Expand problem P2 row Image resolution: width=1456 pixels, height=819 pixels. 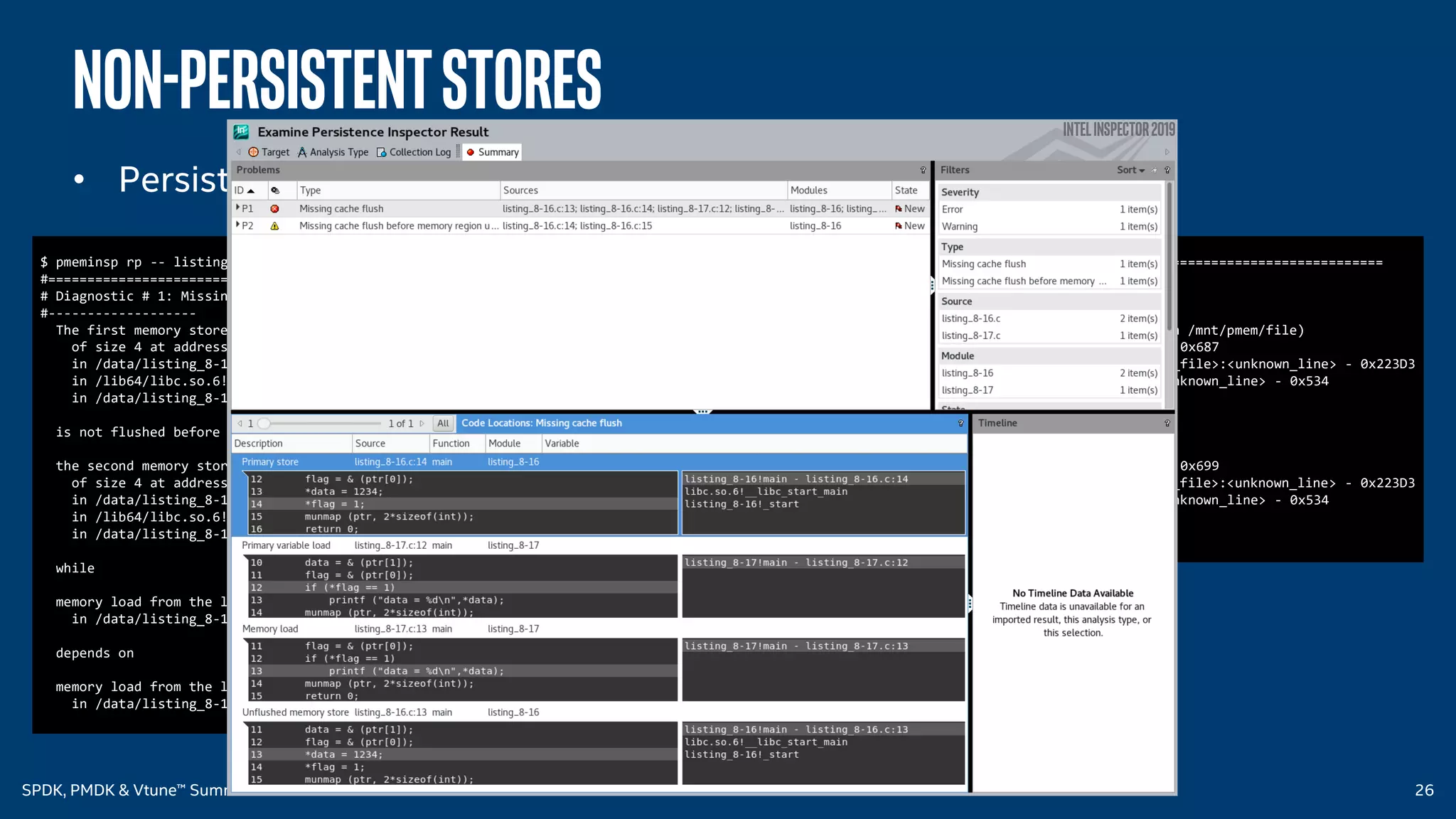(x=237, y=225)
